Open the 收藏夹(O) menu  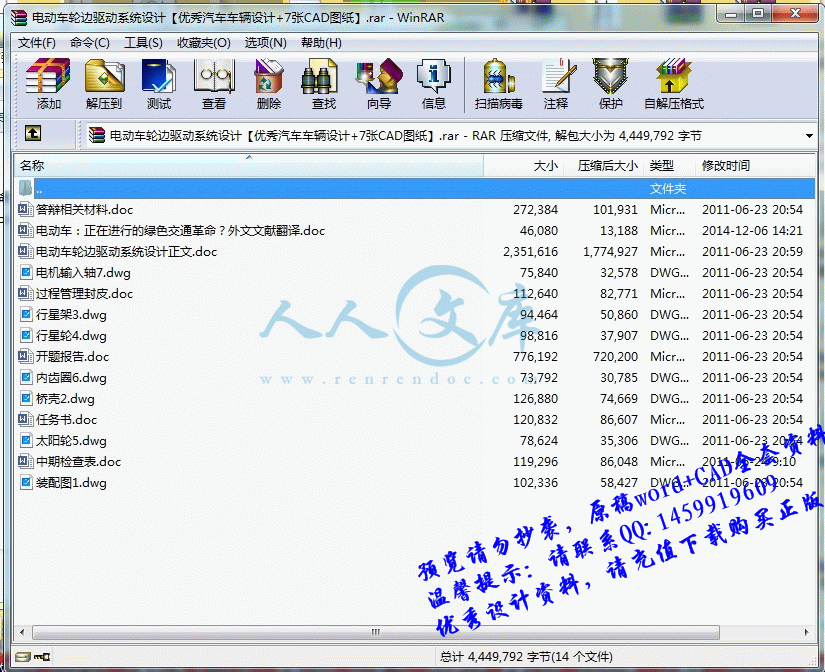tap(204, 43)
